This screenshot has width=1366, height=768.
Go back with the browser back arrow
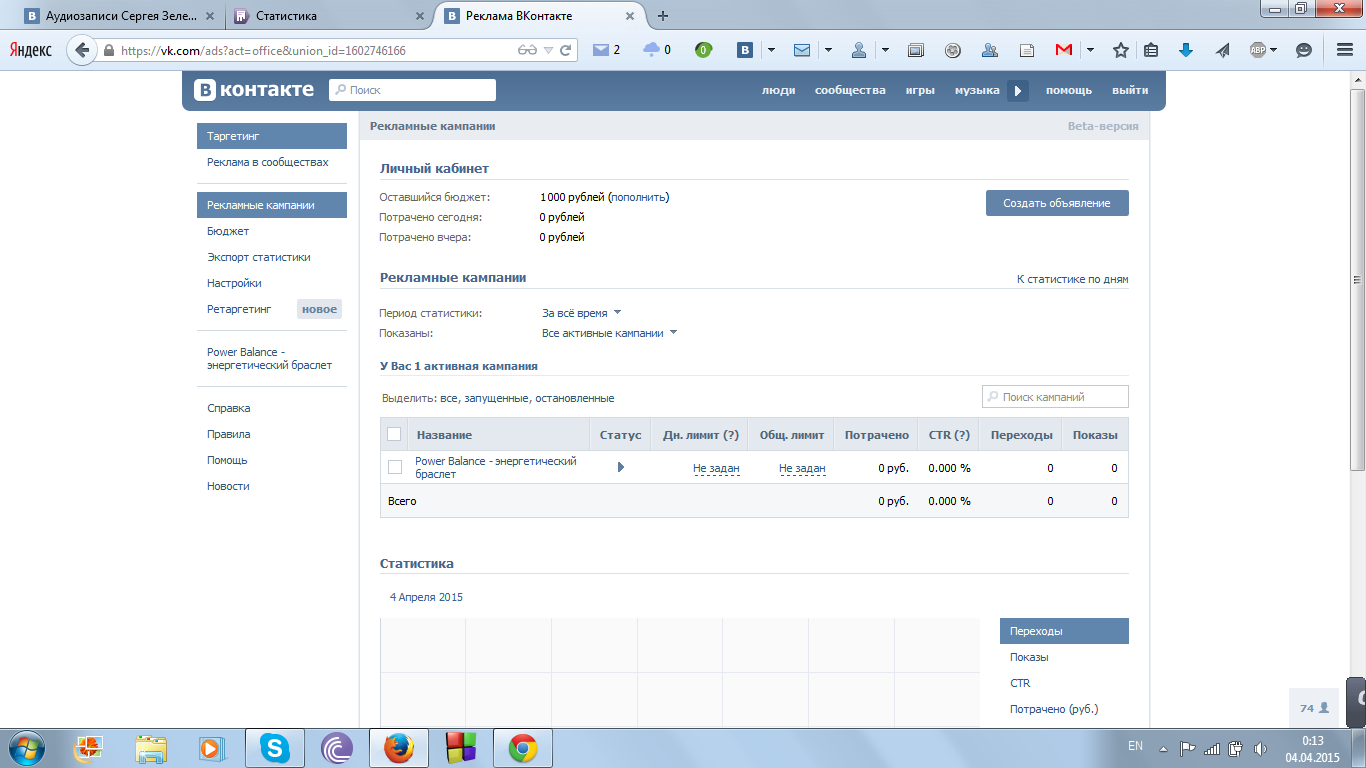(81, 50)
